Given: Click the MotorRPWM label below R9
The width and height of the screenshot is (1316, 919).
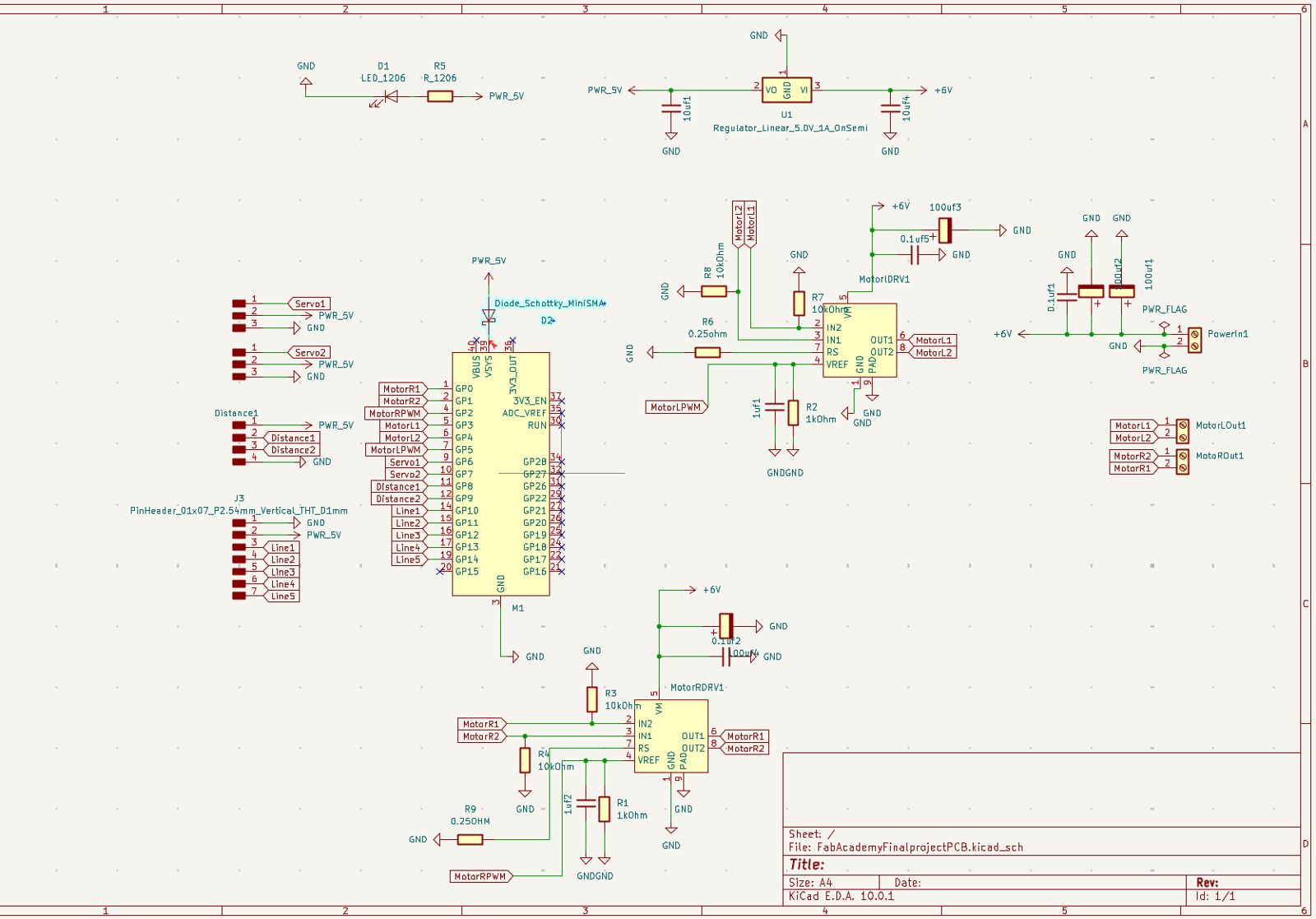Looking at the screenshot, I should pos(481,876).
